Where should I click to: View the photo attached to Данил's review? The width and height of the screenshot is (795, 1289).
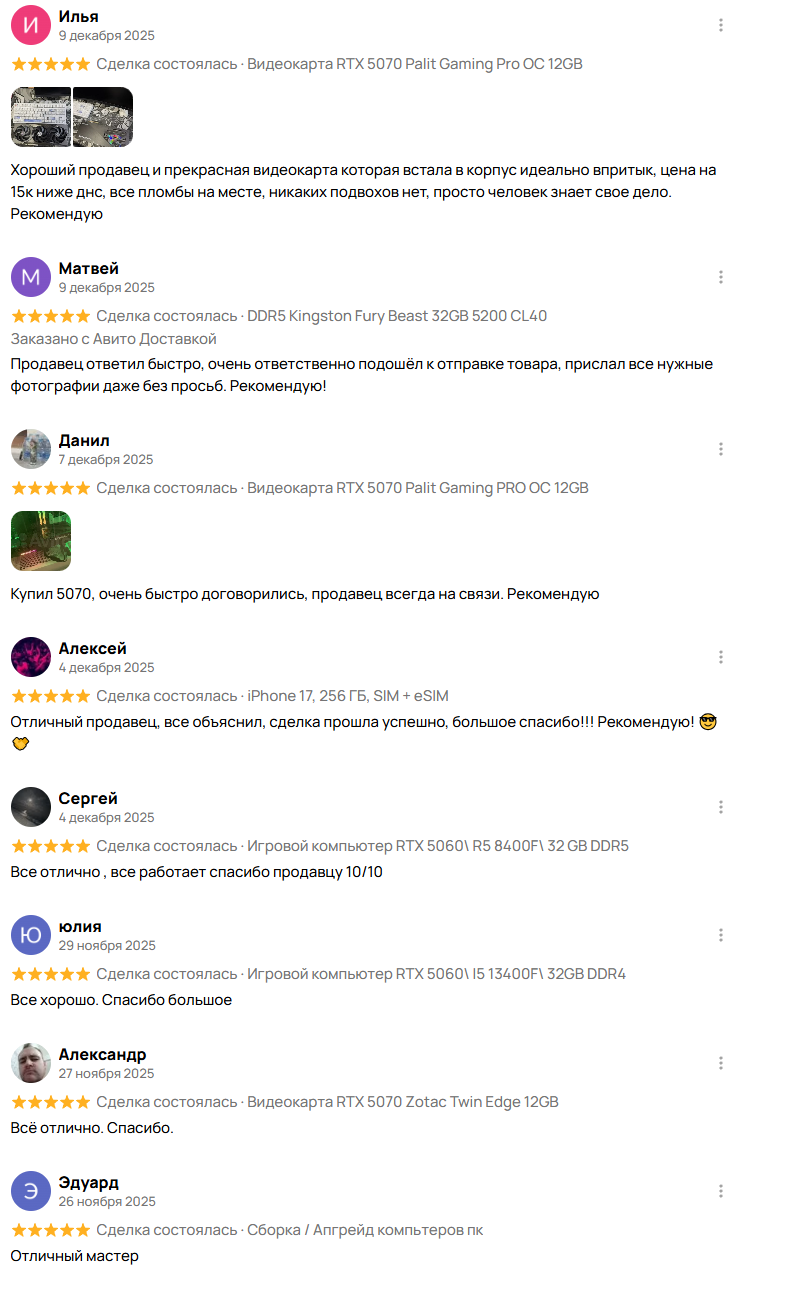(41, 541)
